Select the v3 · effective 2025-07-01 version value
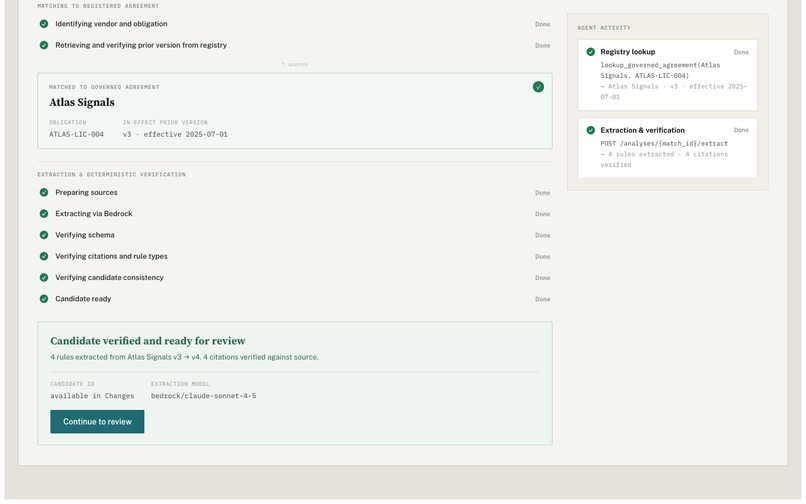The image size is (806, 504). click(x=175, y=134)
